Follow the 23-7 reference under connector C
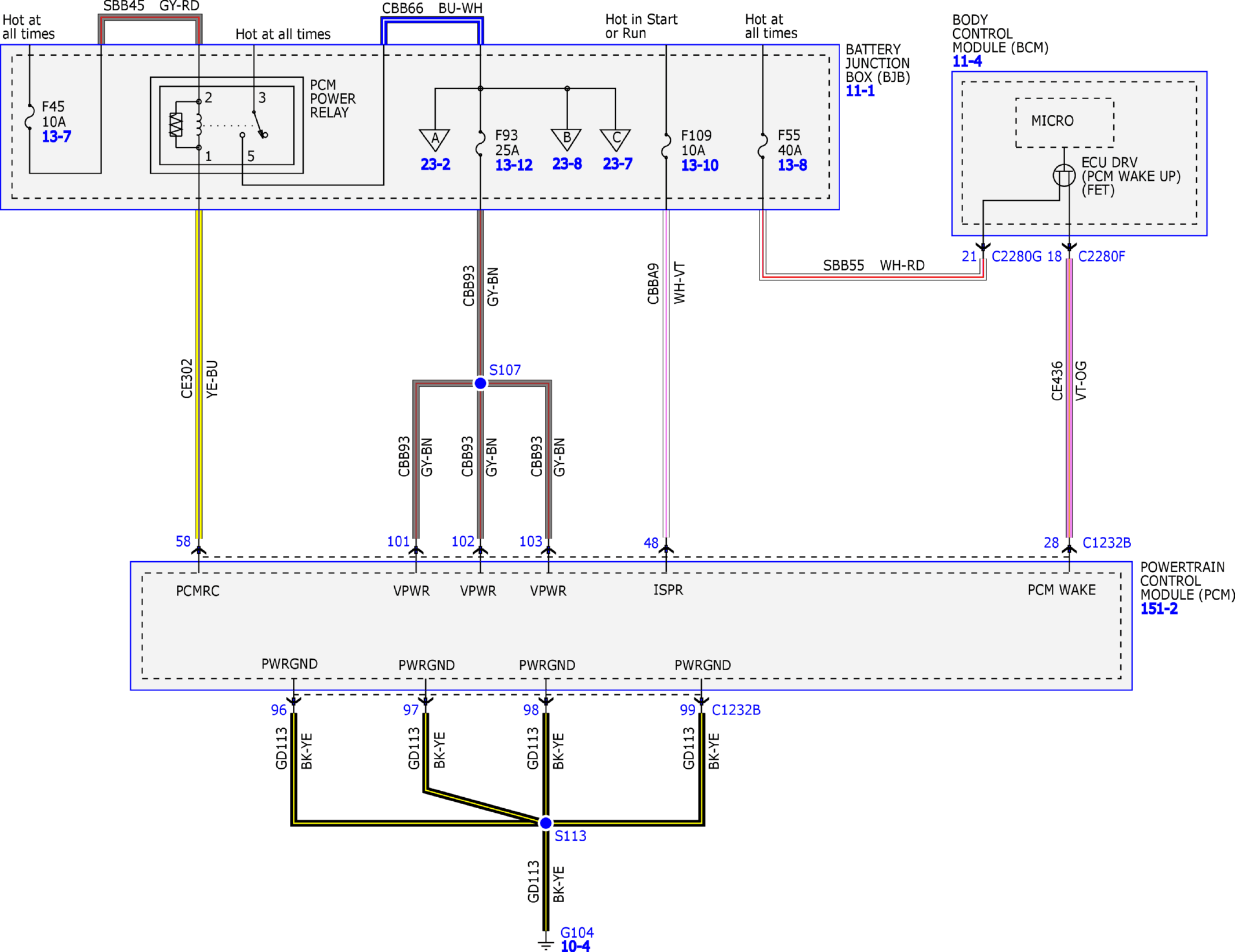 pyautogui.click(x=617, y=164)
